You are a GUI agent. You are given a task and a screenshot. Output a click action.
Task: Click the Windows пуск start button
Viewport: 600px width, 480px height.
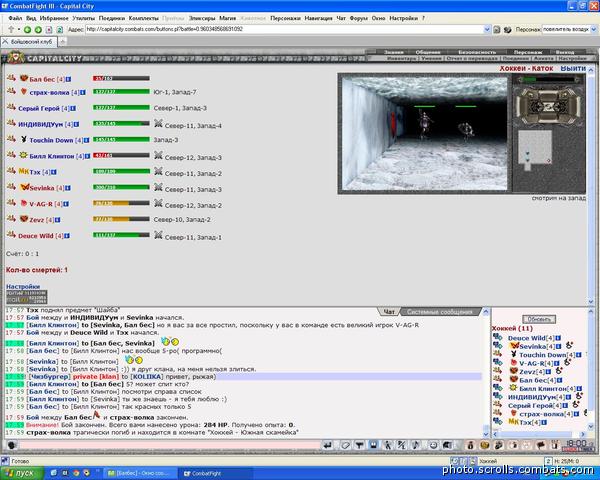tap(20, 473)
